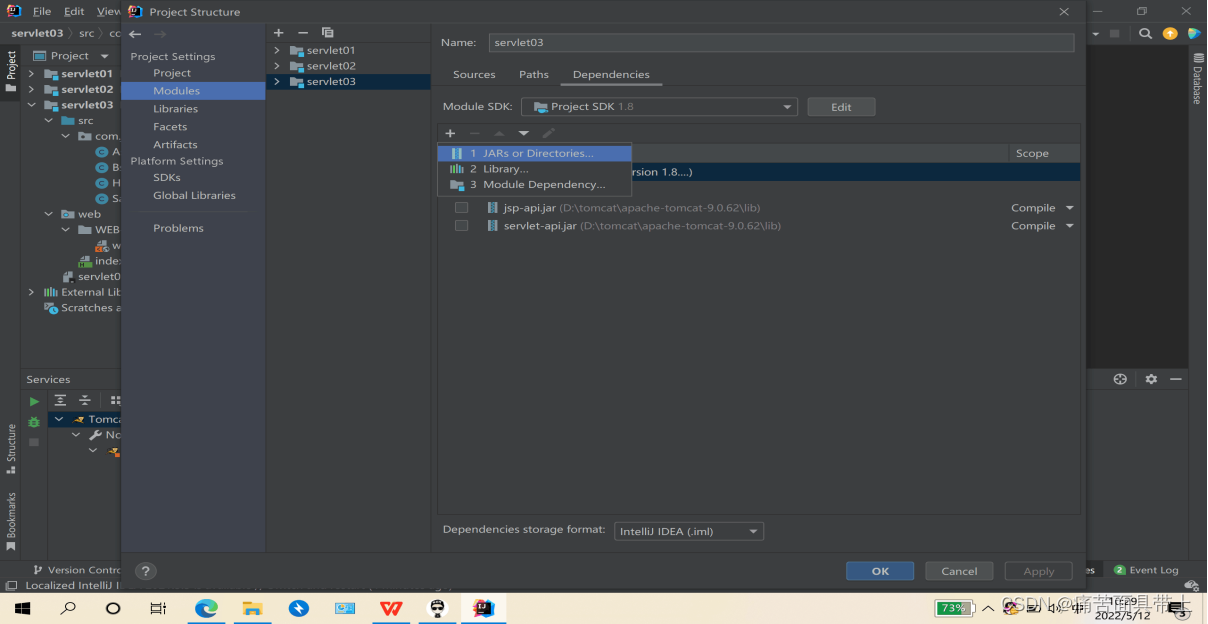Expand the External Libraries node in Project tree
The height and width of the screenshot is (624, 1208).
tap(31, 292)
